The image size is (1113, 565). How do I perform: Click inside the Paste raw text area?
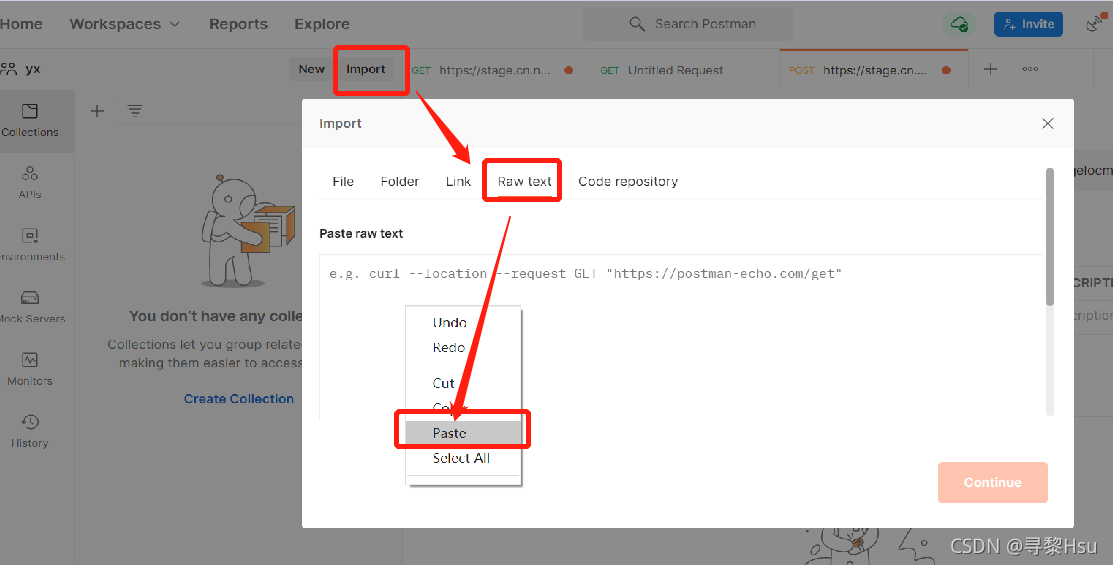(681, 336)
